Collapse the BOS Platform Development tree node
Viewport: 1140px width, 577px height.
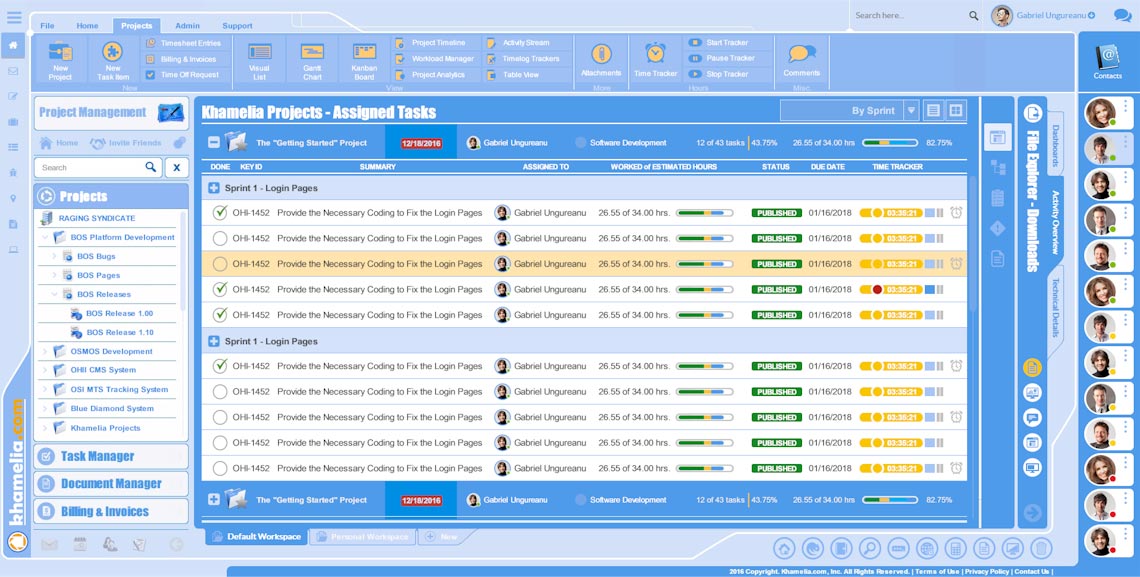click(45, 238)
